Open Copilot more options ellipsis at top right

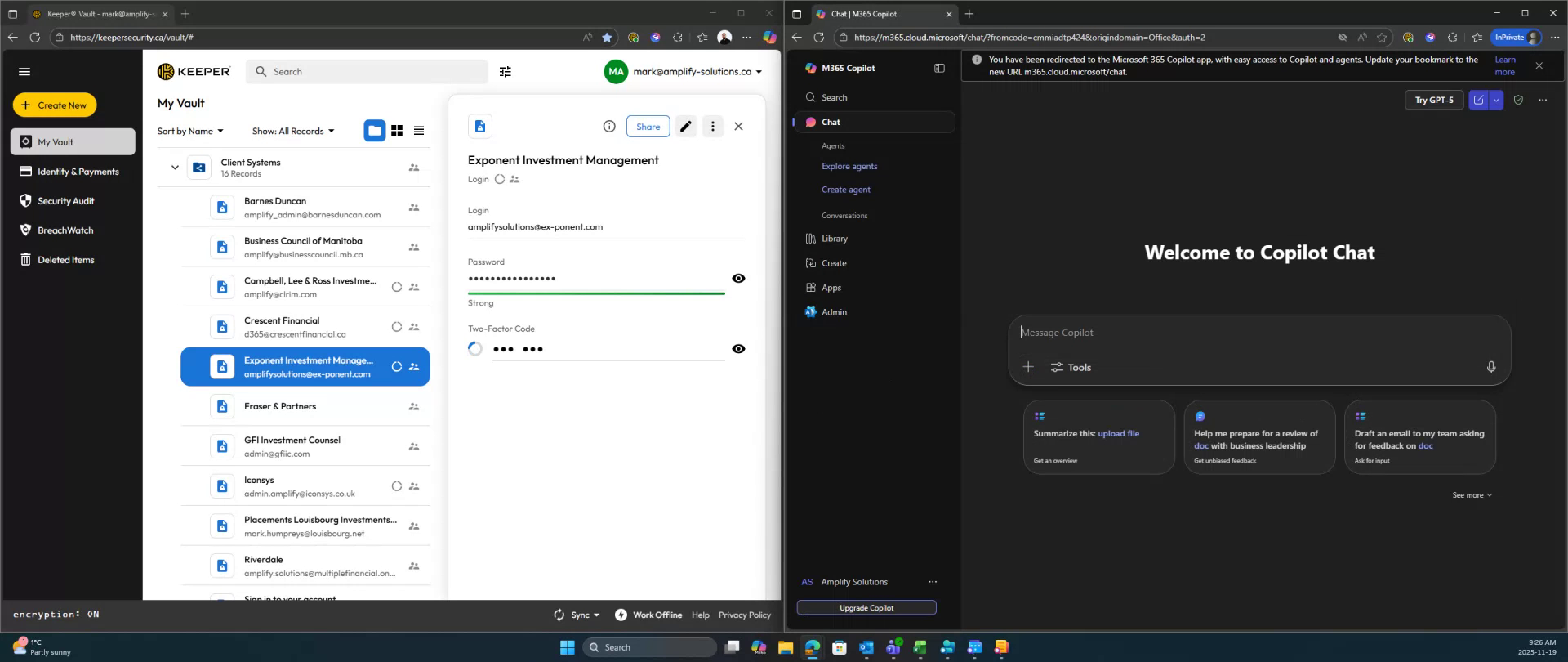click(x=1543, y=100)
